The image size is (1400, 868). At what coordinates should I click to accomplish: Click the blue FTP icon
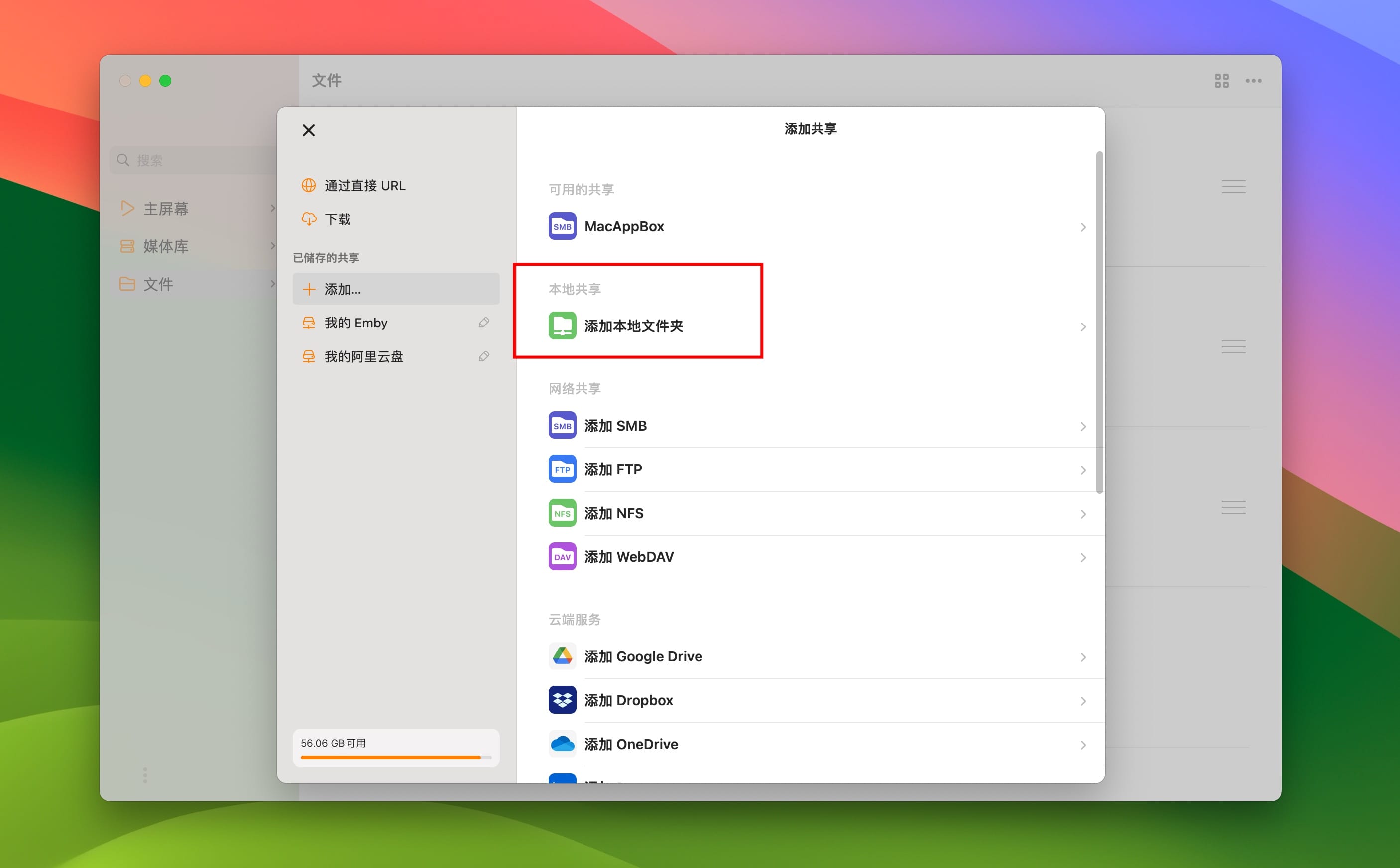(x=562, y=469)
